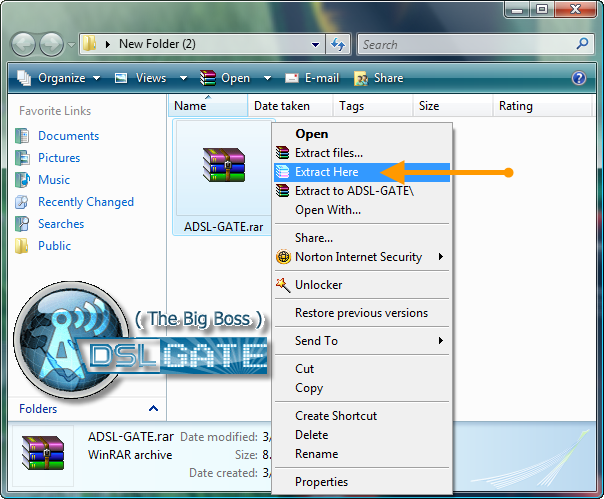This screenshot has width=604, height=499.
Task: Click the E-mail toolbar button
Action: 312,78
